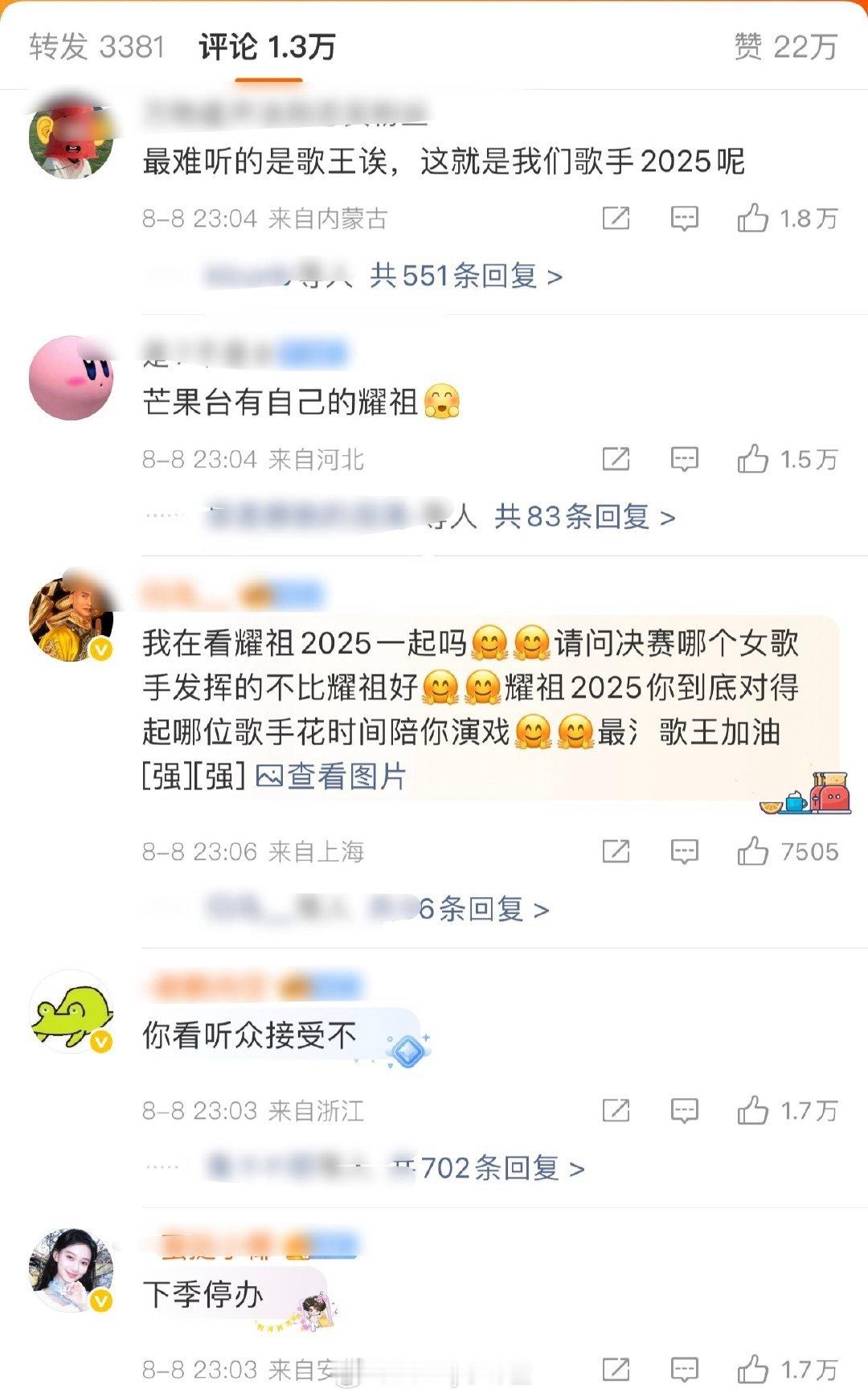
Task: Open the Kirby avatar profile
Action: pos(71,378)
